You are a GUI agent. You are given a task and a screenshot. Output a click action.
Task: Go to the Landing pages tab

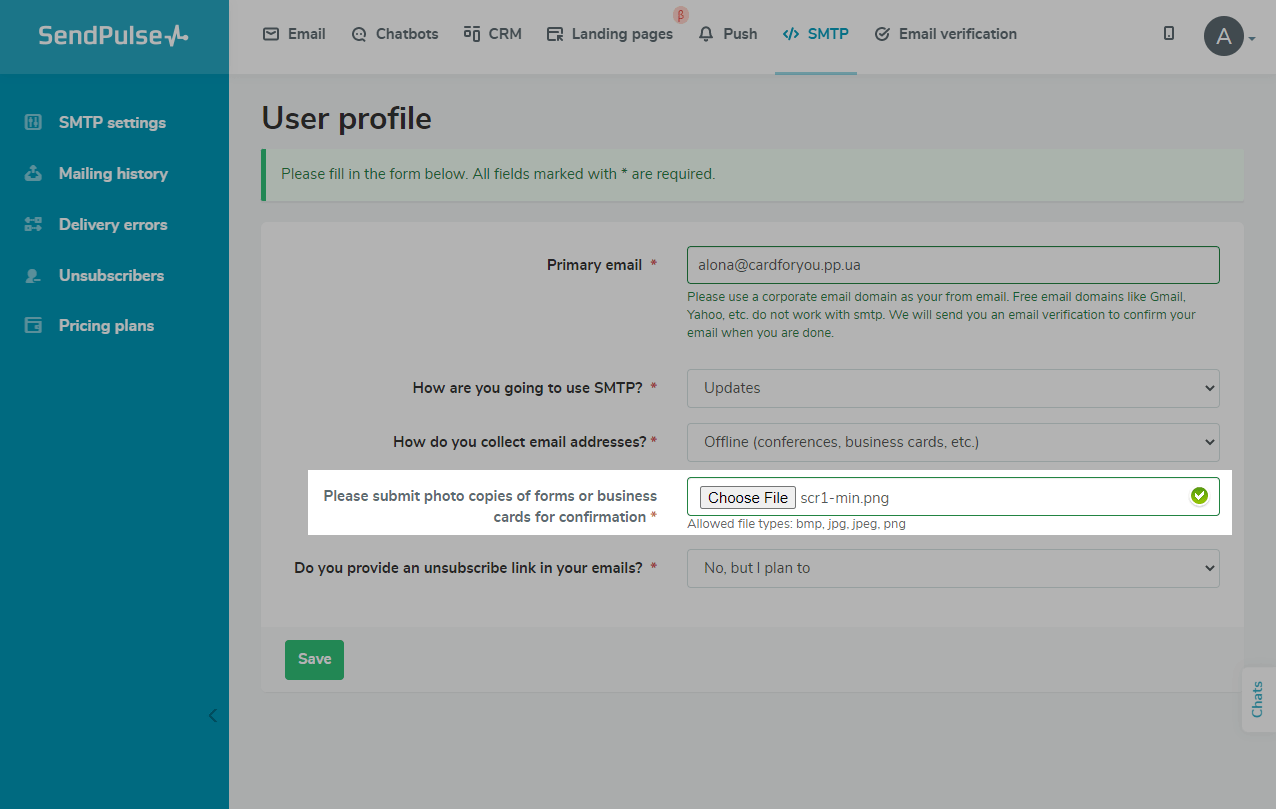[610, 34]
